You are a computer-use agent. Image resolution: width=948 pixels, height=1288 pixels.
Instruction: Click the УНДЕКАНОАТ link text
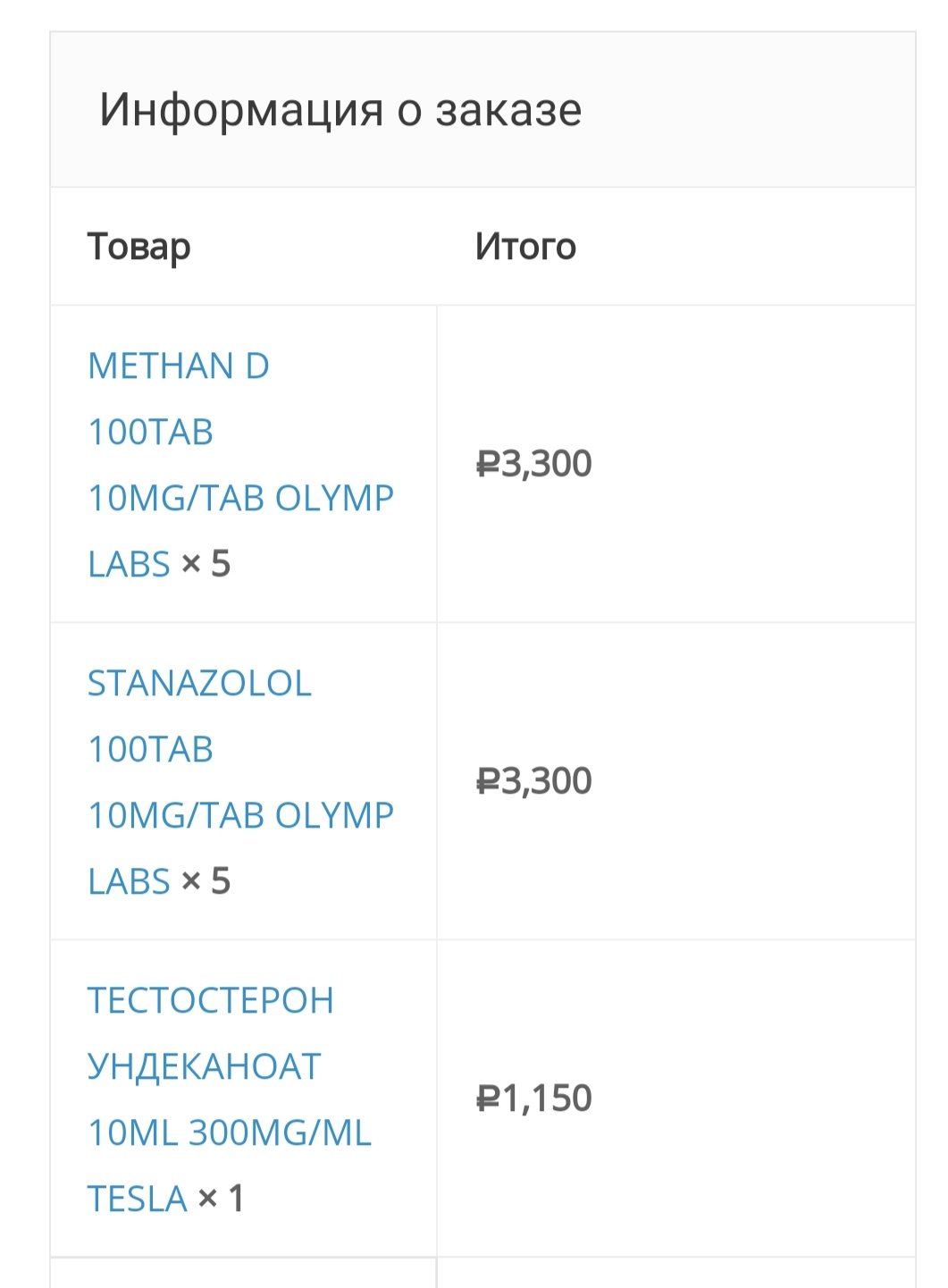(204, 1067)
